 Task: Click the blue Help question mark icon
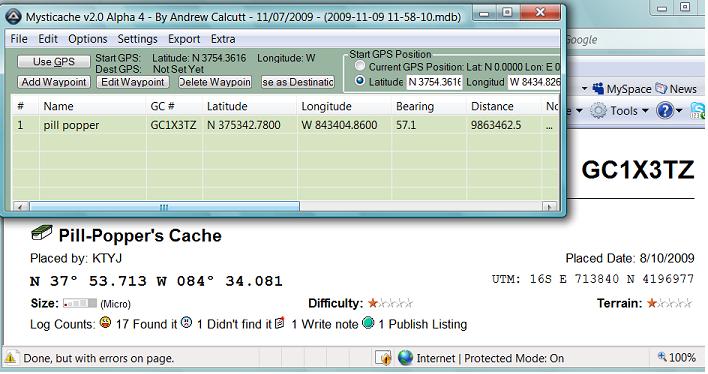point(665,111)
